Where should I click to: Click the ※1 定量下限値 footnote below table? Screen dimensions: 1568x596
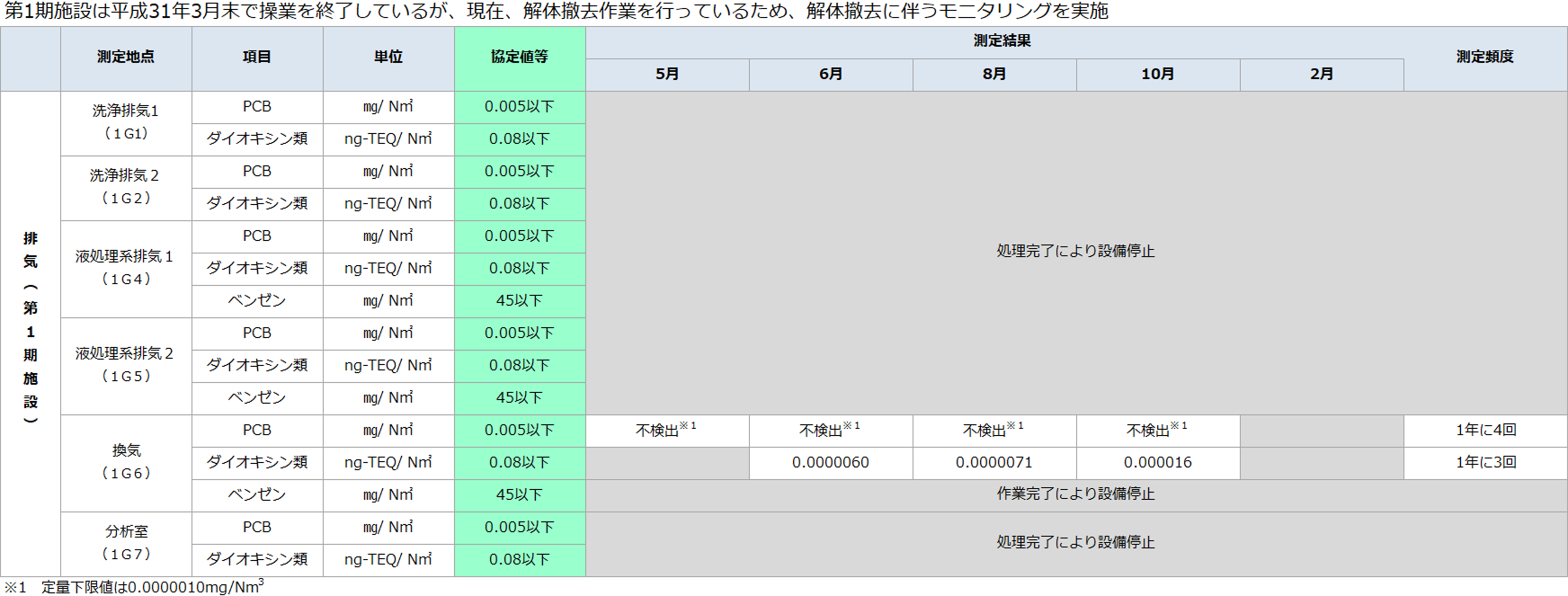click(135, 587)
